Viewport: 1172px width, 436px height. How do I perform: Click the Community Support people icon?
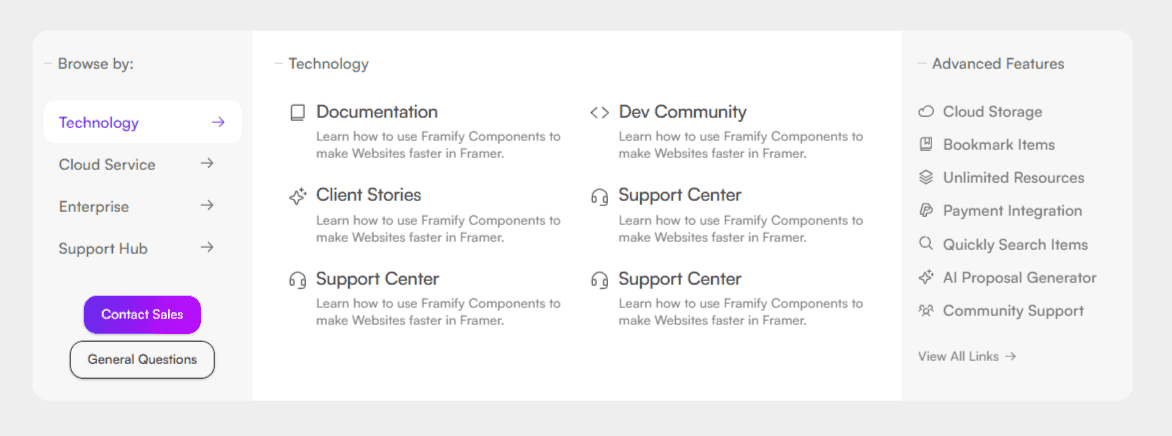pyautogui.click(x=926, y=310)
